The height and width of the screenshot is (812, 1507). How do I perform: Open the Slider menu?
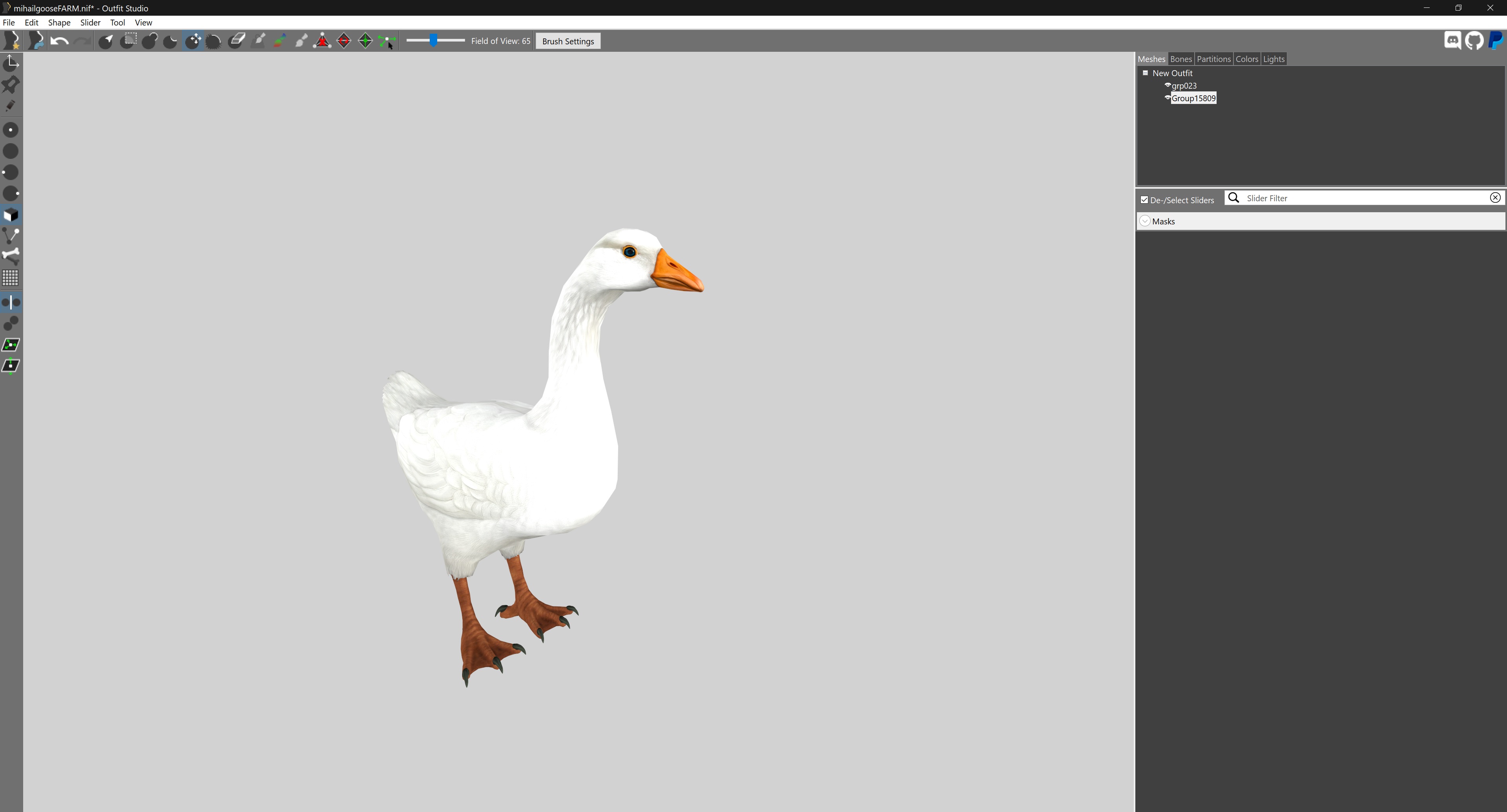tap(90, 22)
